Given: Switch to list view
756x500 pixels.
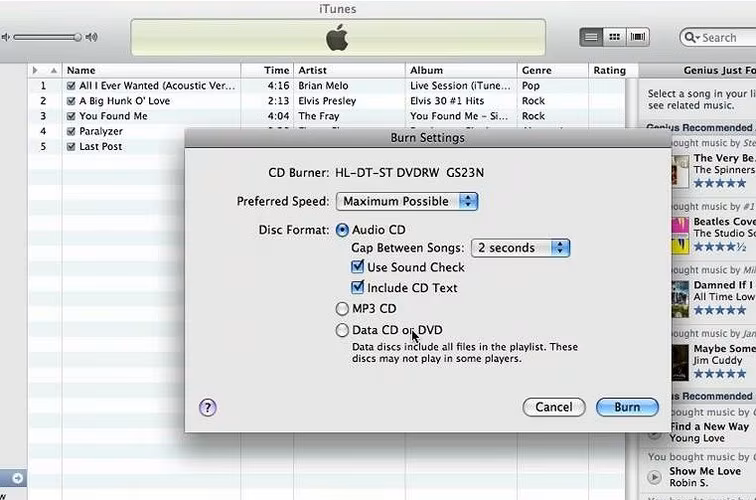Looking at the screenshot, I should coord(591,37).
